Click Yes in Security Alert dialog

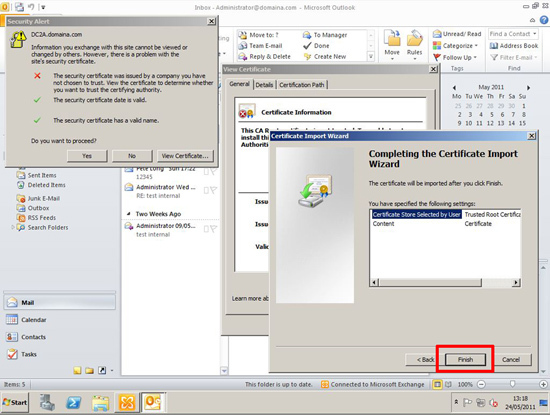[87, 156]
